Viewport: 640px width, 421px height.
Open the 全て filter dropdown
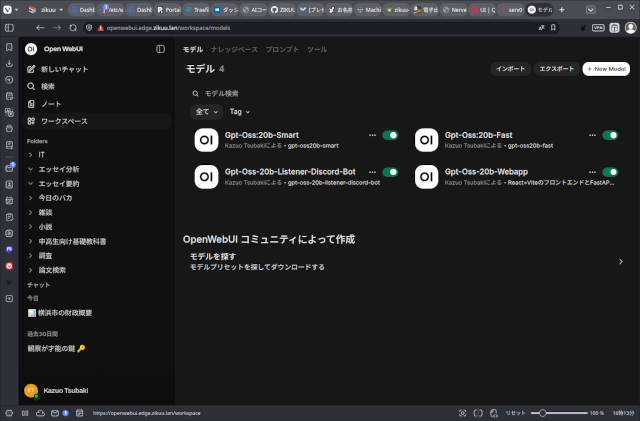click(206, 112)
